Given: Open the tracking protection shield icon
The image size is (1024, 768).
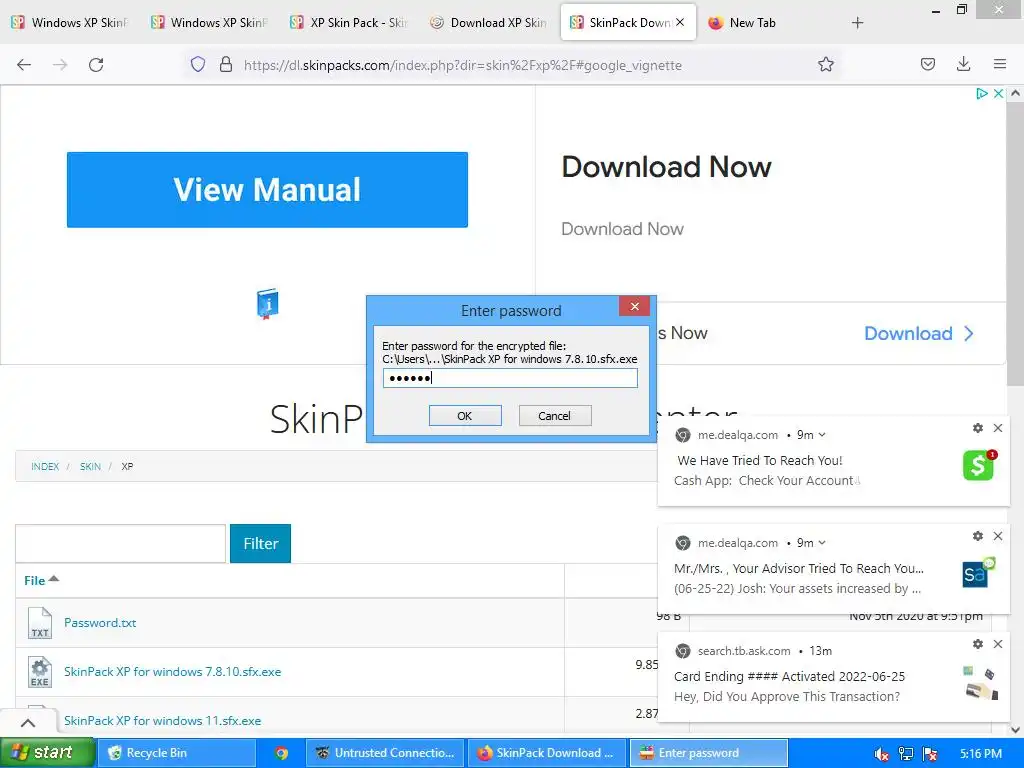Looking at the screenshot, I should [x=198, y=65].
